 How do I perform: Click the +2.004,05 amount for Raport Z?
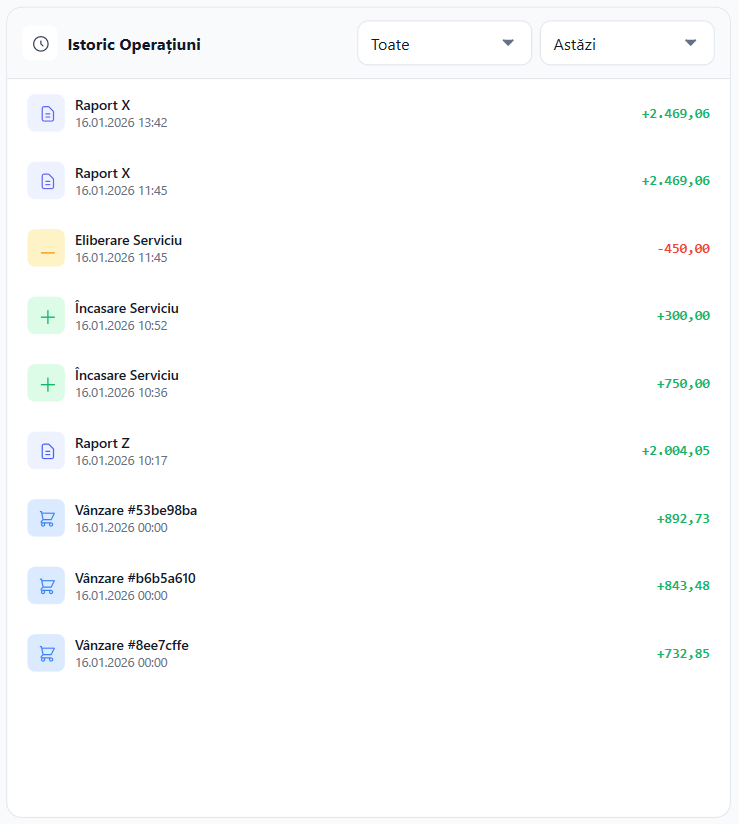675,451
